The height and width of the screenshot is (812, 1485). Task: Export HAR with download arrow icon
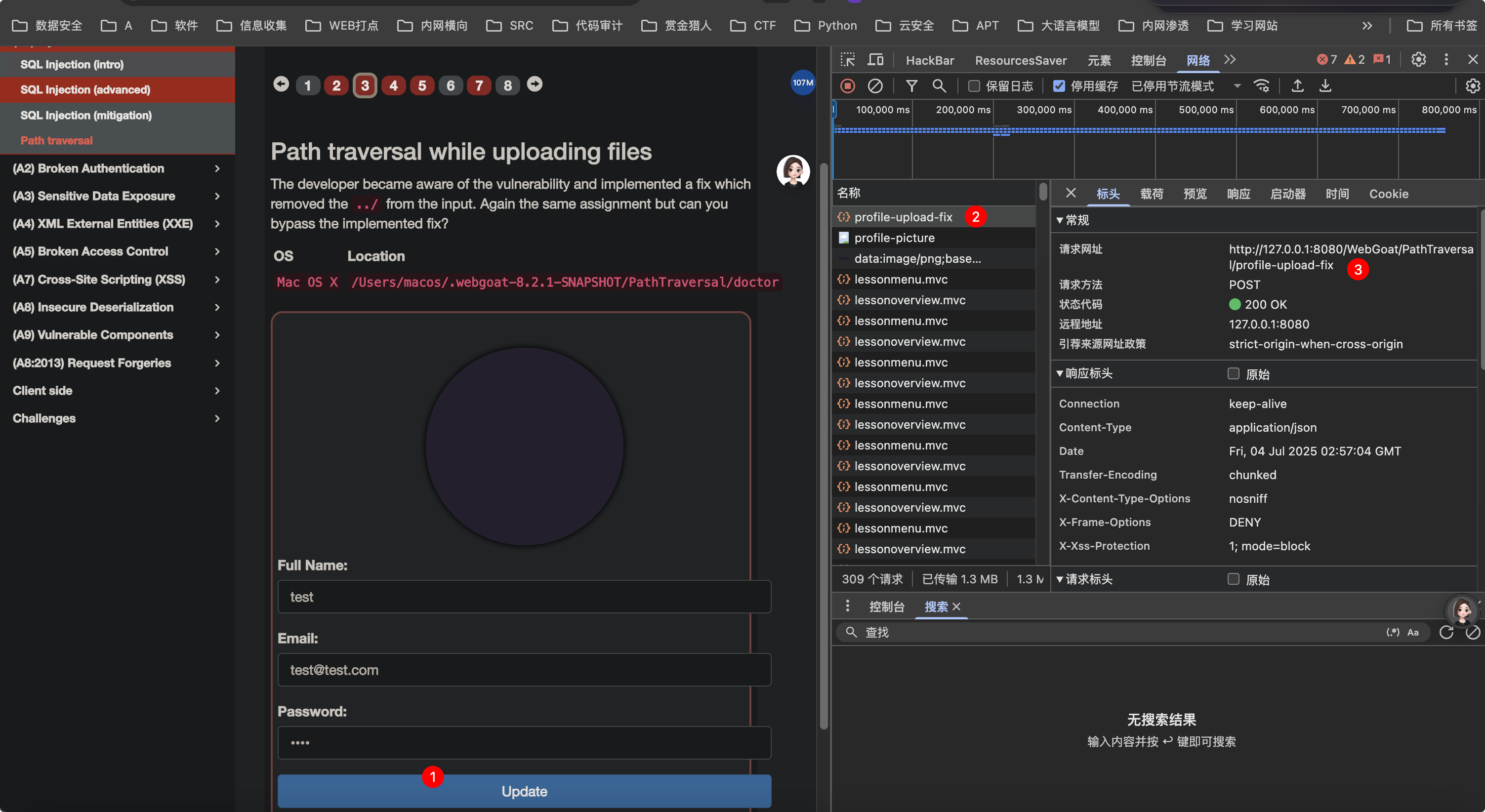pos(1325,86)
